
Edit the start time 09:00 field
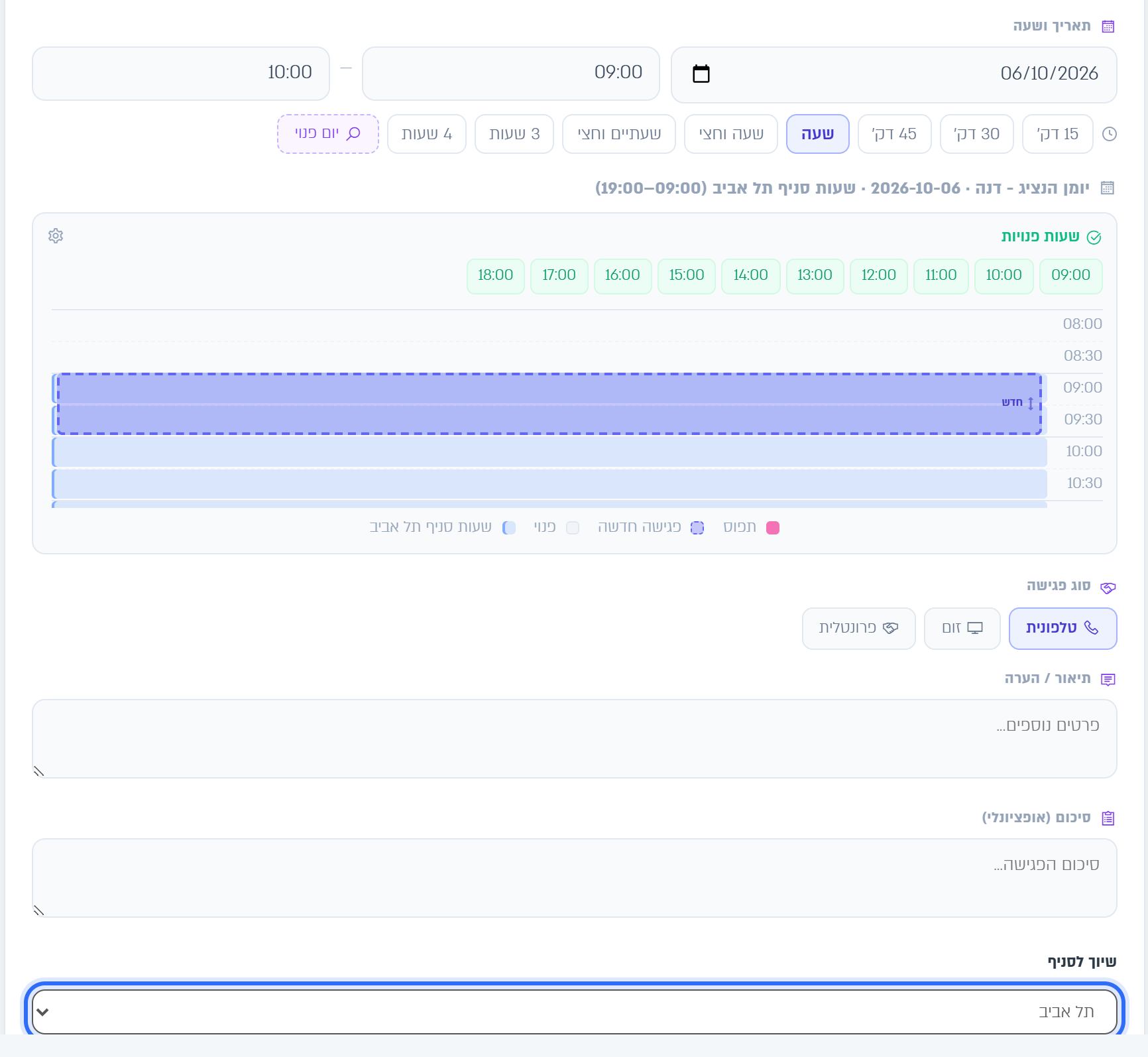[x=511, y=73]
